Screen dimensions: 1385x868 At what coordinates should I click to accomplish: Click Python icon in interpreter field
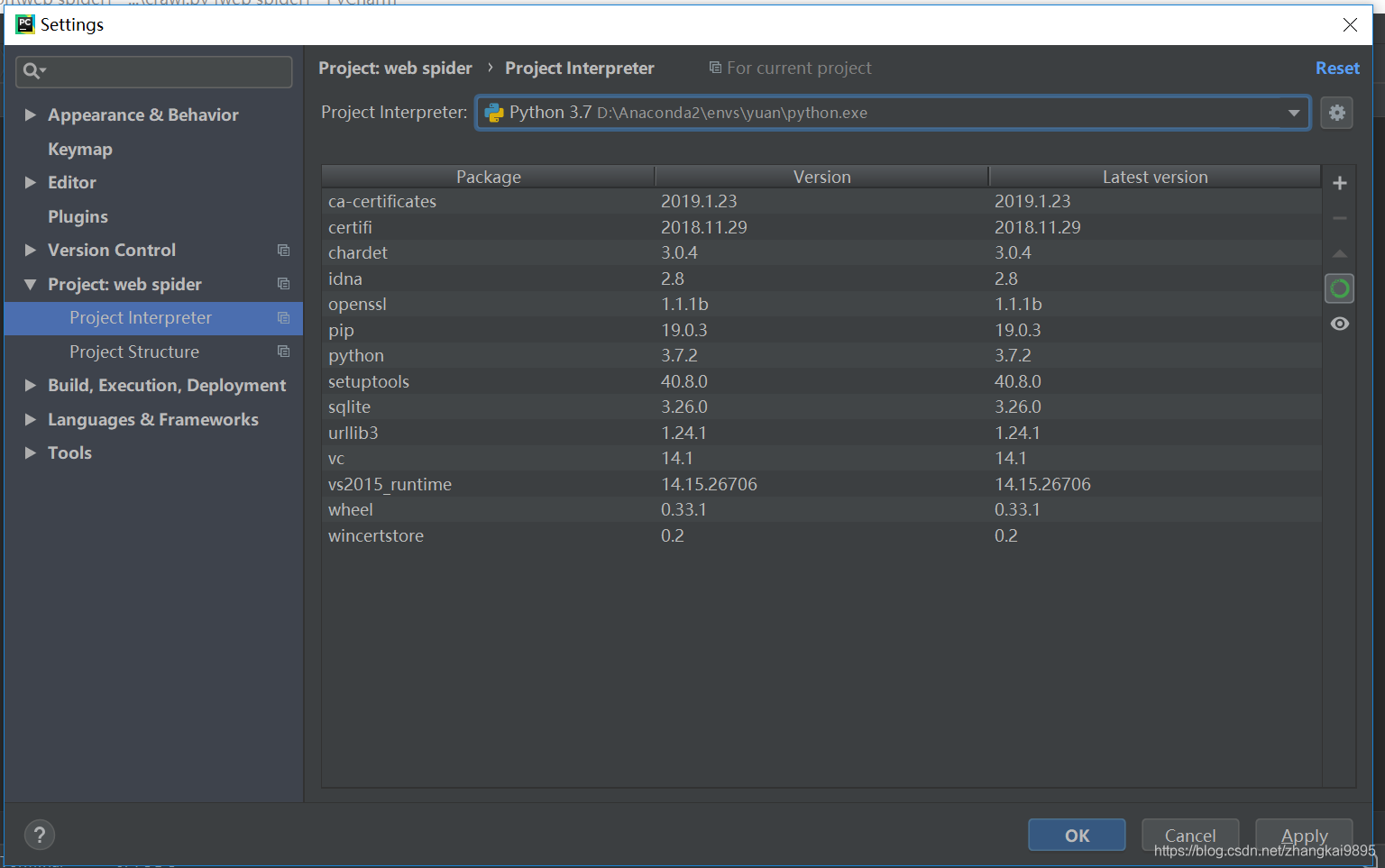(x=493, y=113)
